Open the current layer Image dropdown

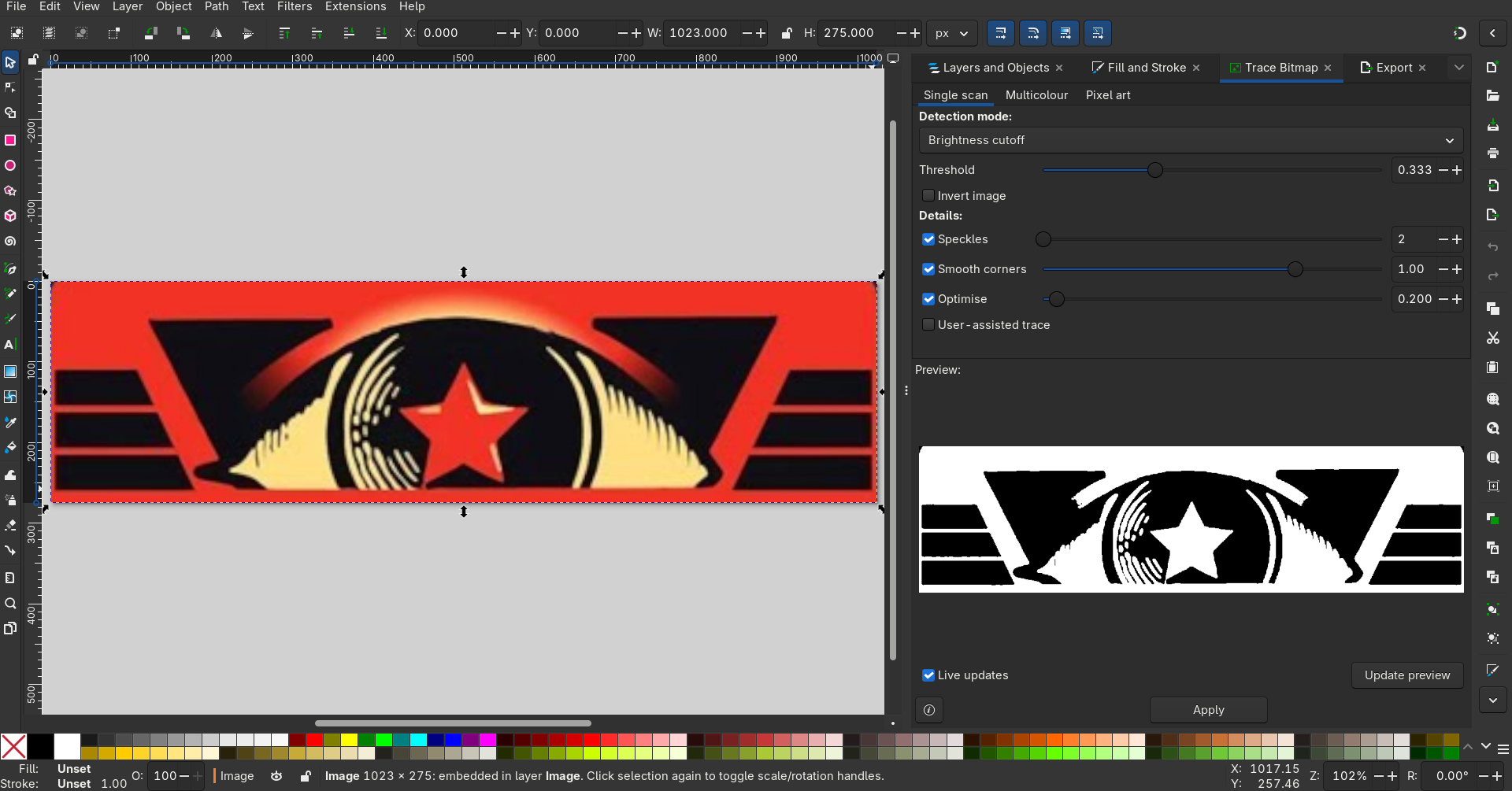click(x=236, y=776)
